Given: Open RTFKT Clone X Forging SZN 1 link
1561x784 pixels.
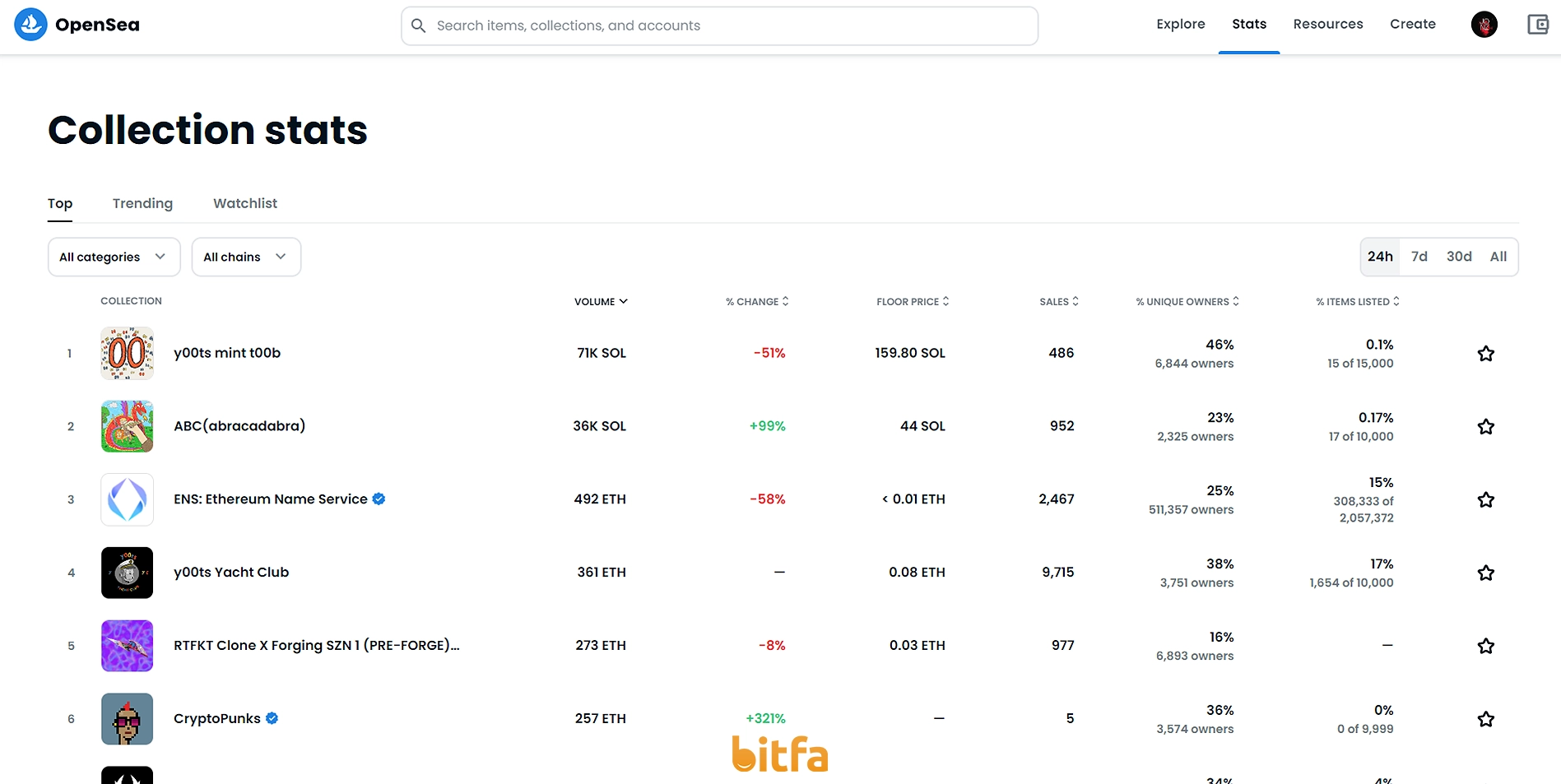Looking at the screenshot, I should pyautogui.click(x=317, y=646).
